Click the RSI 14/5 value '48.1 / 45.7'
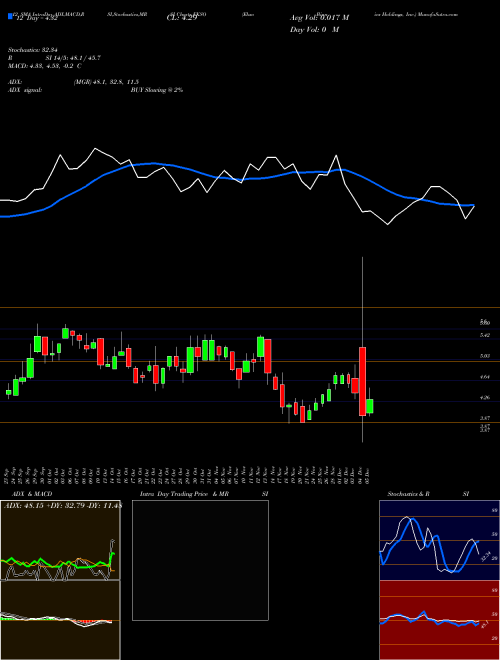Screen dimensions: 500x660 (83, 58)
